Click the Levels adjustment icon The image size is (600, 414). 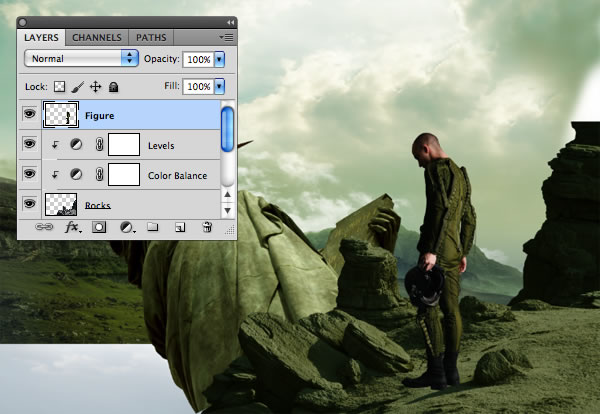tap(76, 144)
